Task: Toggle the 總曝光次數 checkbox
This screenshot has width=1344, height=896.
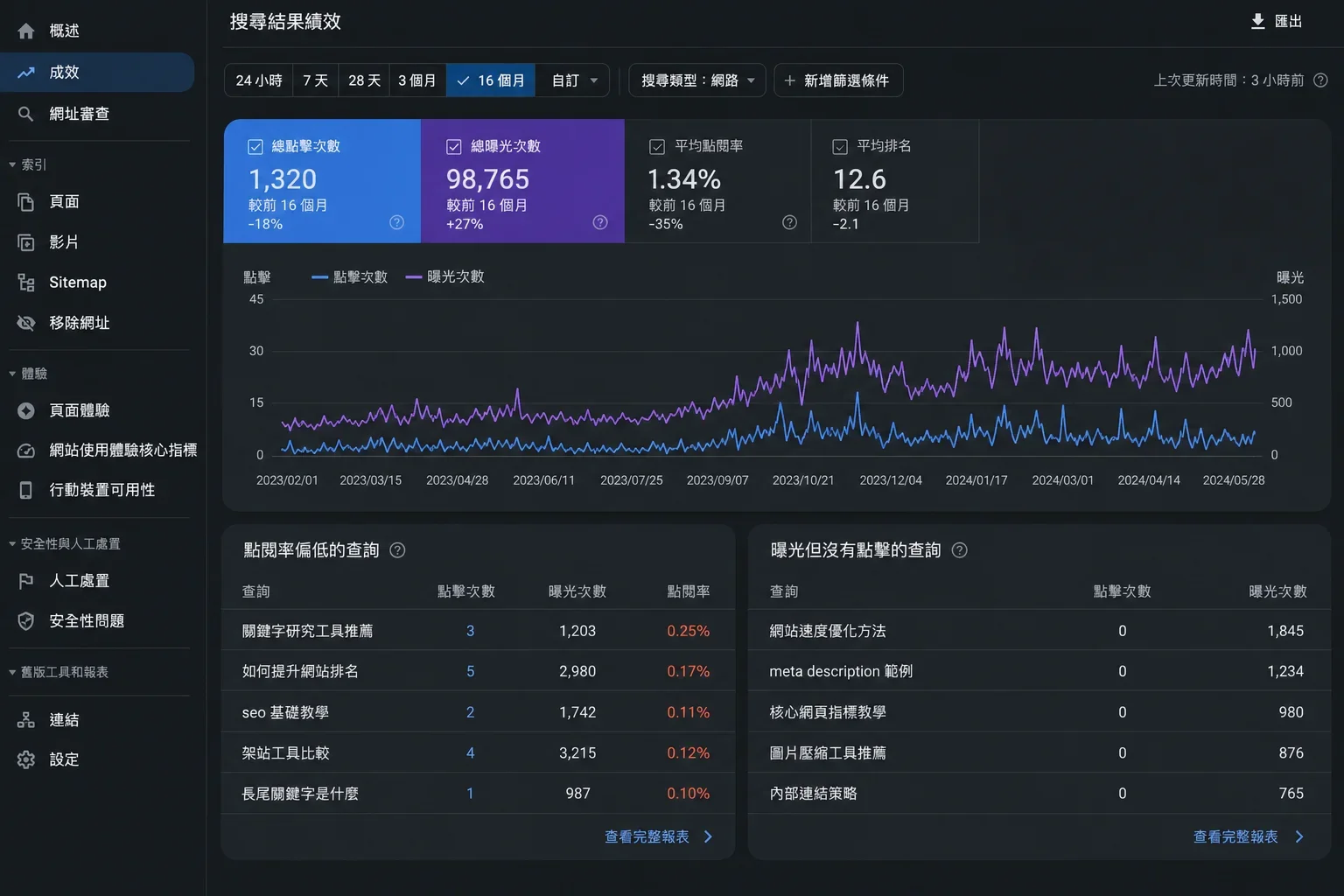Action: point(454,147)
